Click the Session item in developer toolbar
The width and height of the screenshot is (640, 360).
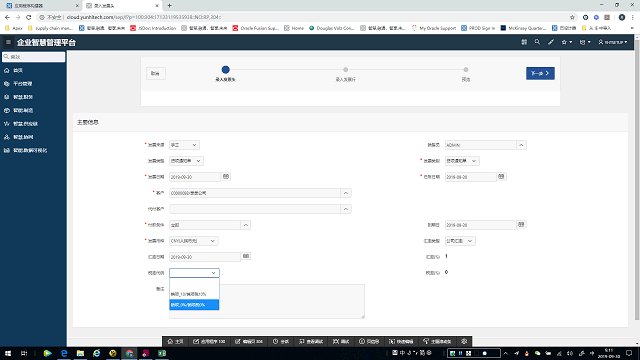(281, 341)
